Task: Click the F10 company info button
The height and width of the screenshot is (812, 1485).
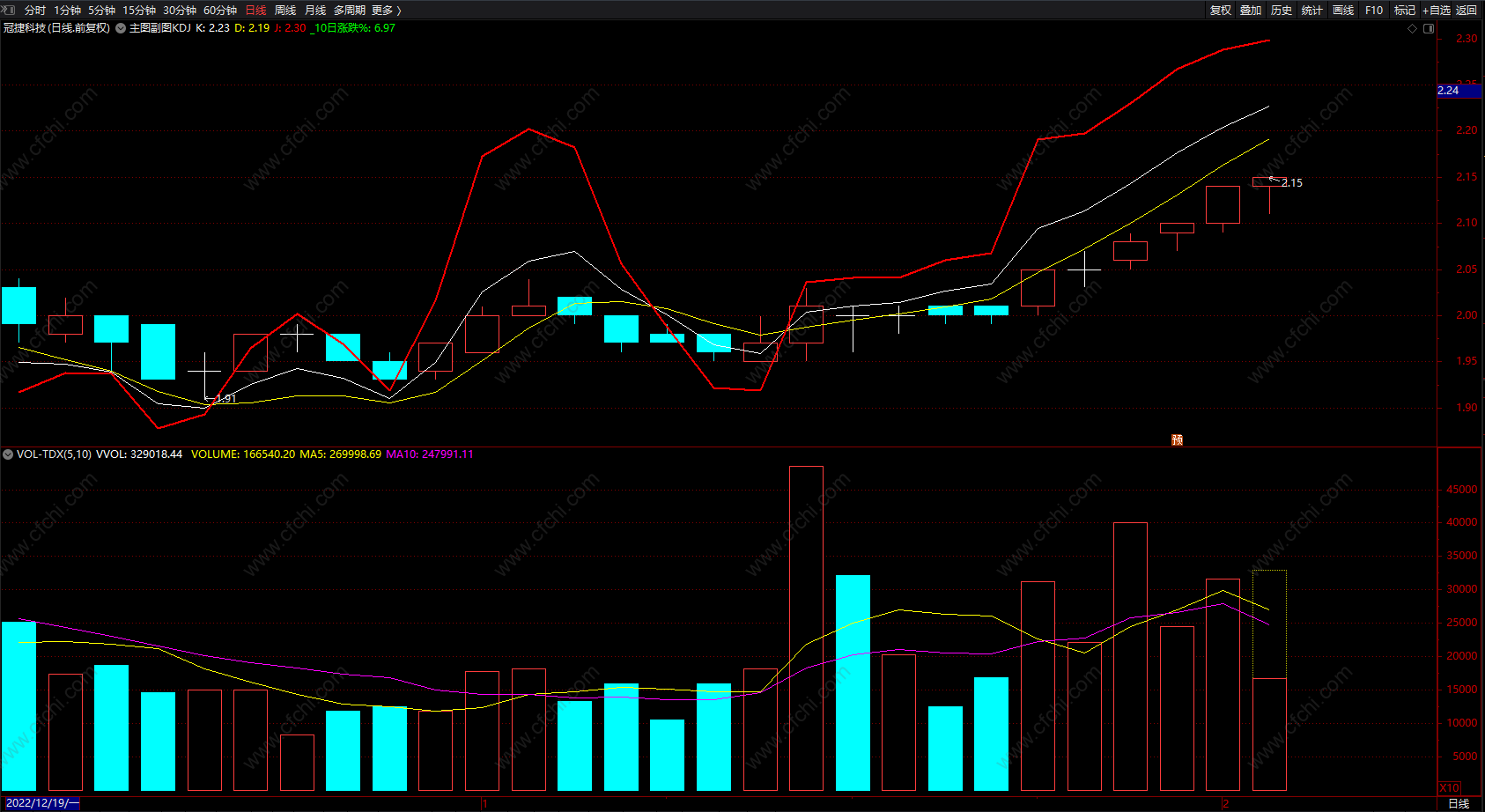Action: pyautogui.click(x=1374, y=11)
